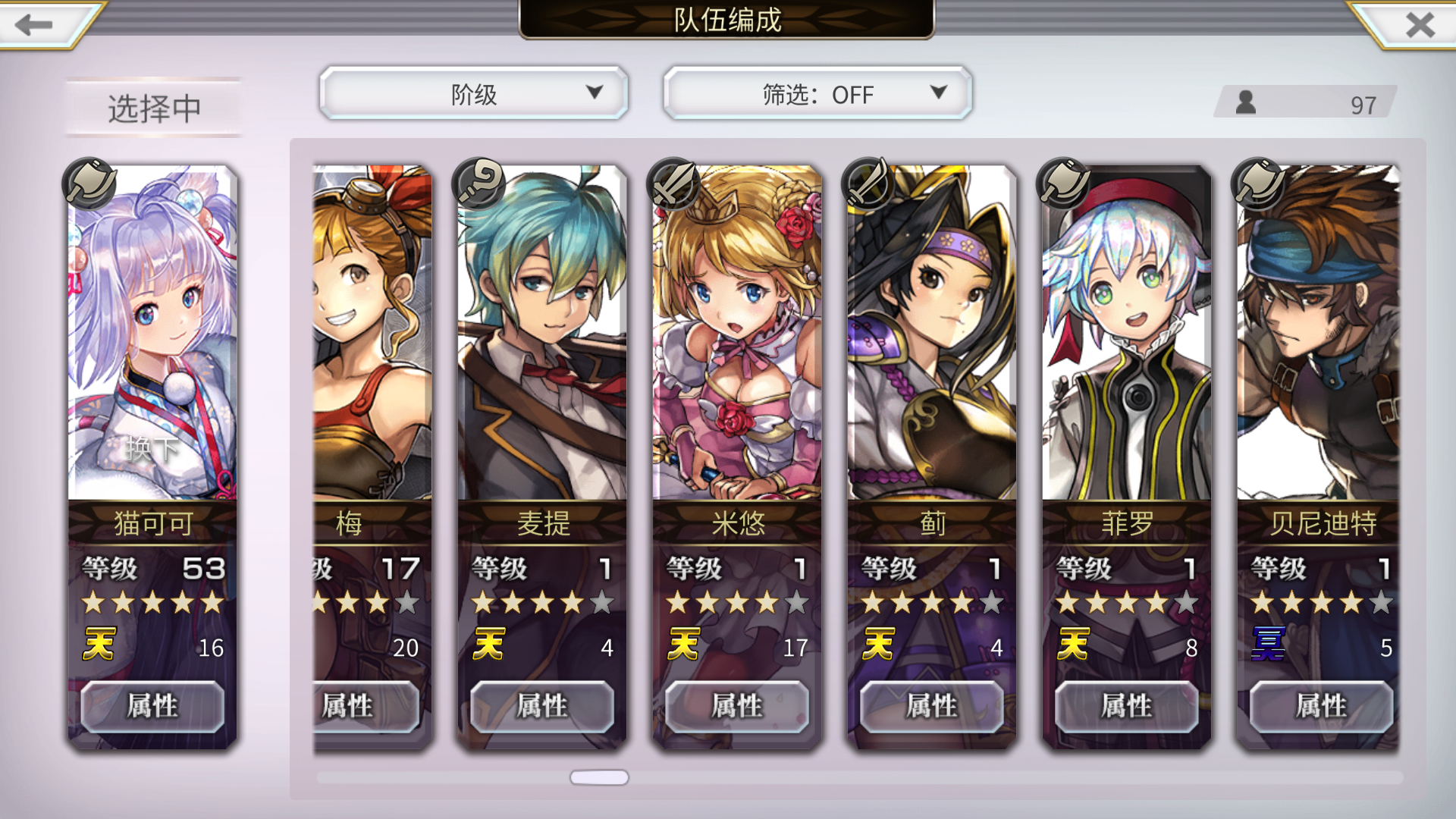Click the 阶级 dropdown arrow
Image resolution: width=1456 pixels, height=819 pixels.
point(595,92)
